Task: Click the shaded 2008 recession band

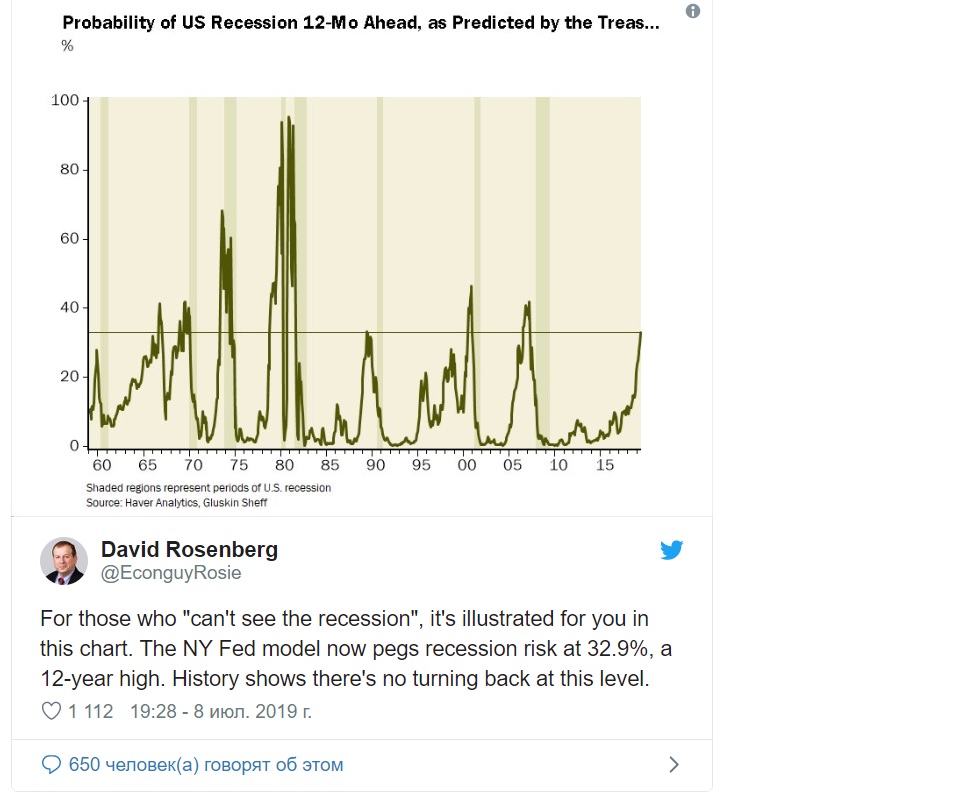Action: pos(543,273)
